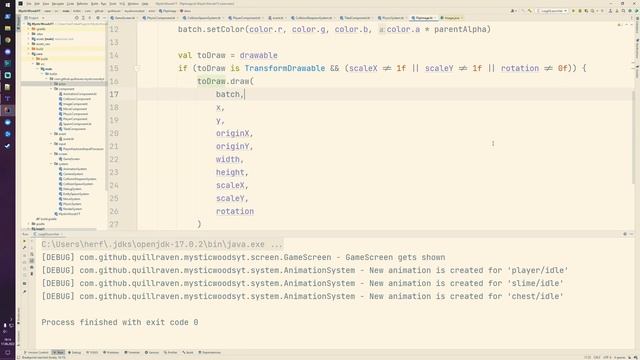Open the Debug tool window button
Screen dimensions: 640x360
[x=75, y=352]
